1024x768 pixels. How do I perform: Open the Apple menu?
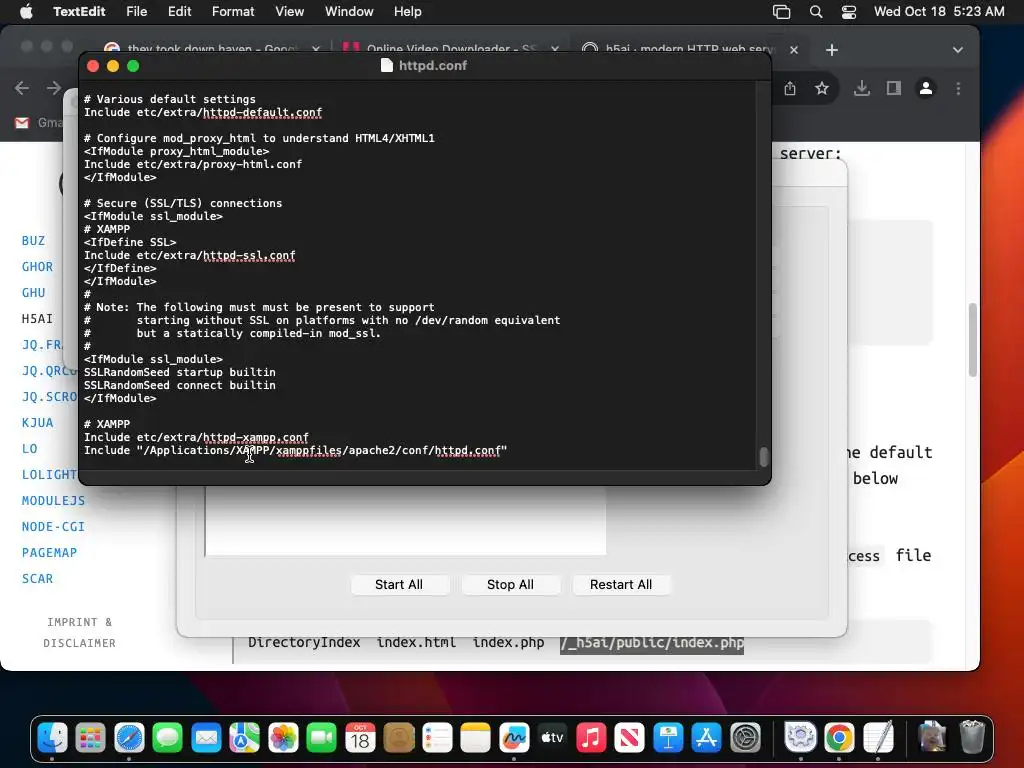click(26, 12)
